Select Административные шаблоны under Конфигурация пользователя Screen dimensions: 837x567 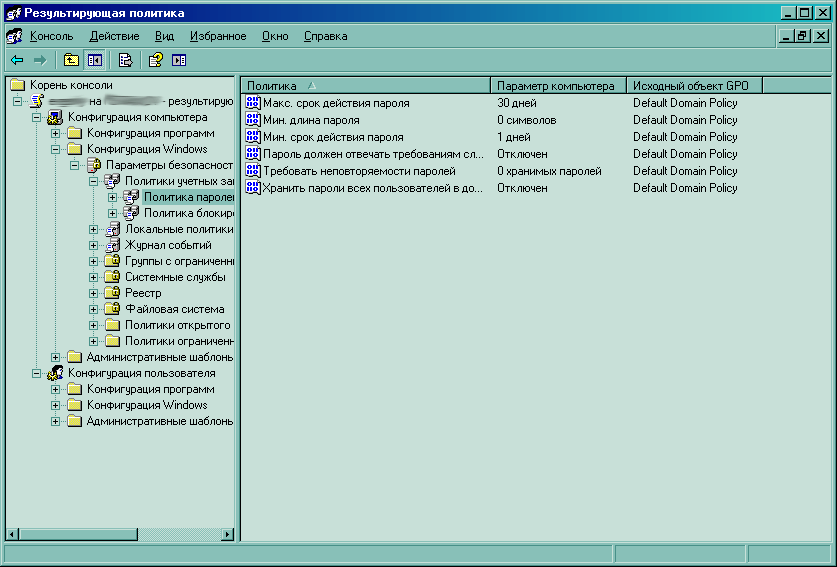click(x=160, y=421)
